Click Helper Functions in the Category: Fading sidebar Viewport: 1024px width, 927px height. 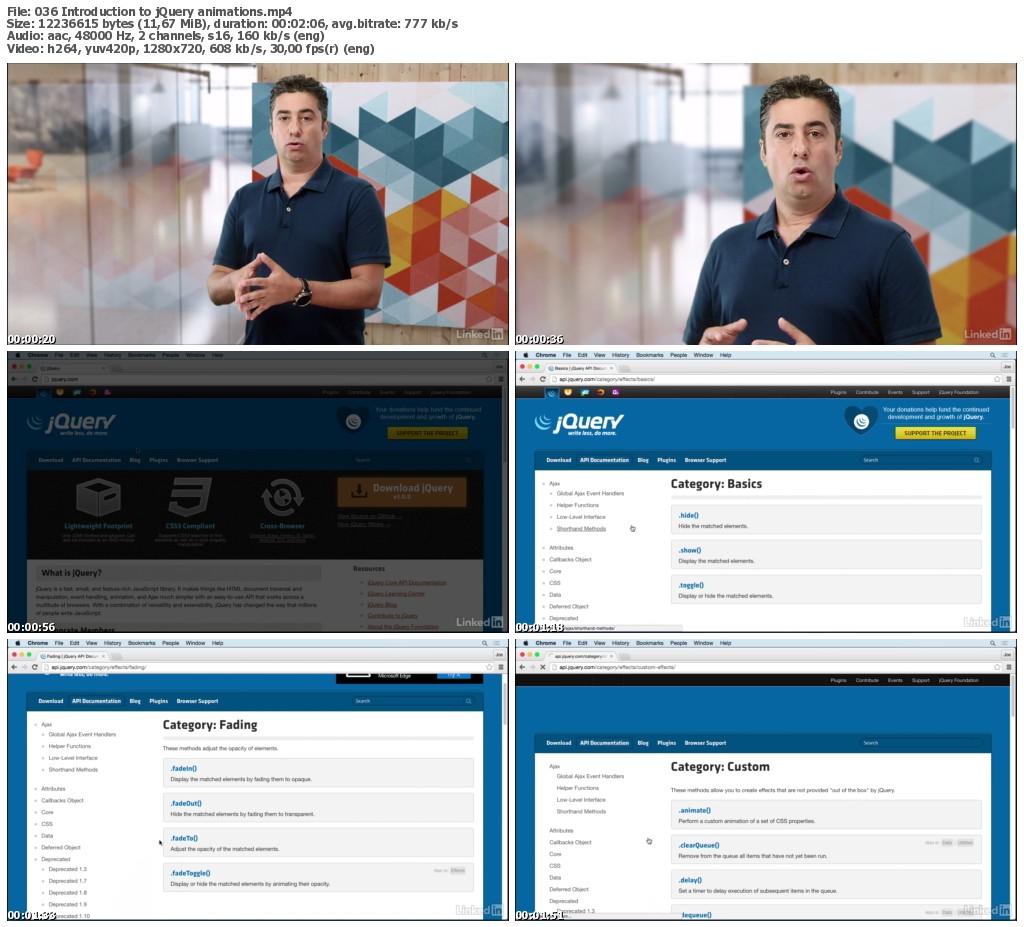(x=70, y=746)
